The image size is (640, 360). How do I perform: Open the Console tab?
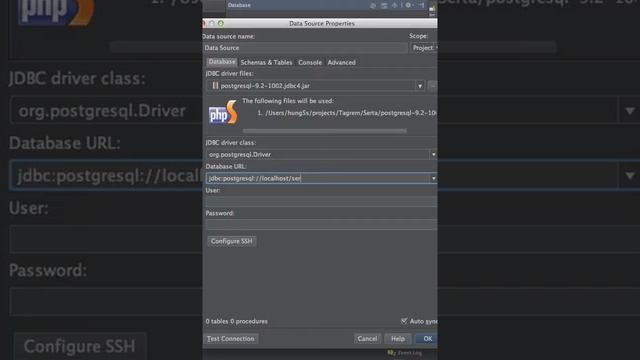click(x=310, y=62)
